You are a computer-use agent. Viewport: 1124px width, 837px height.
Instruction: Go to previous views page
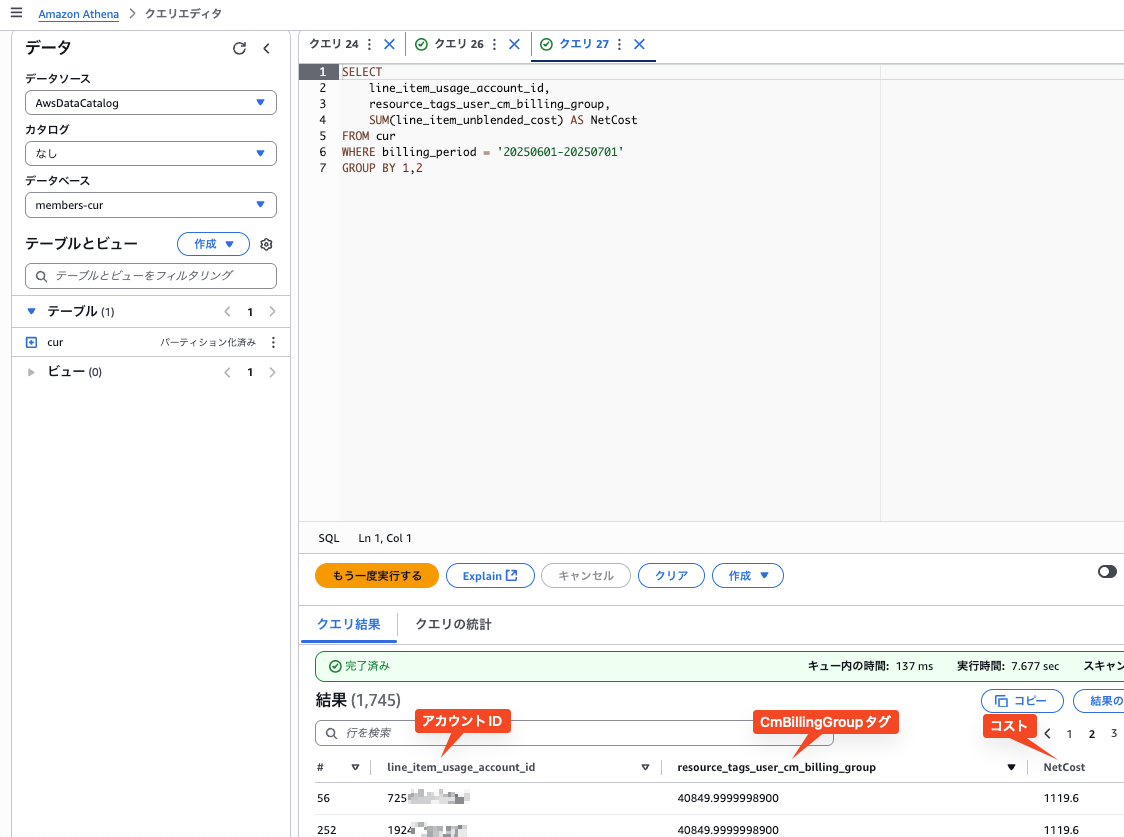[x=227, y=372]
